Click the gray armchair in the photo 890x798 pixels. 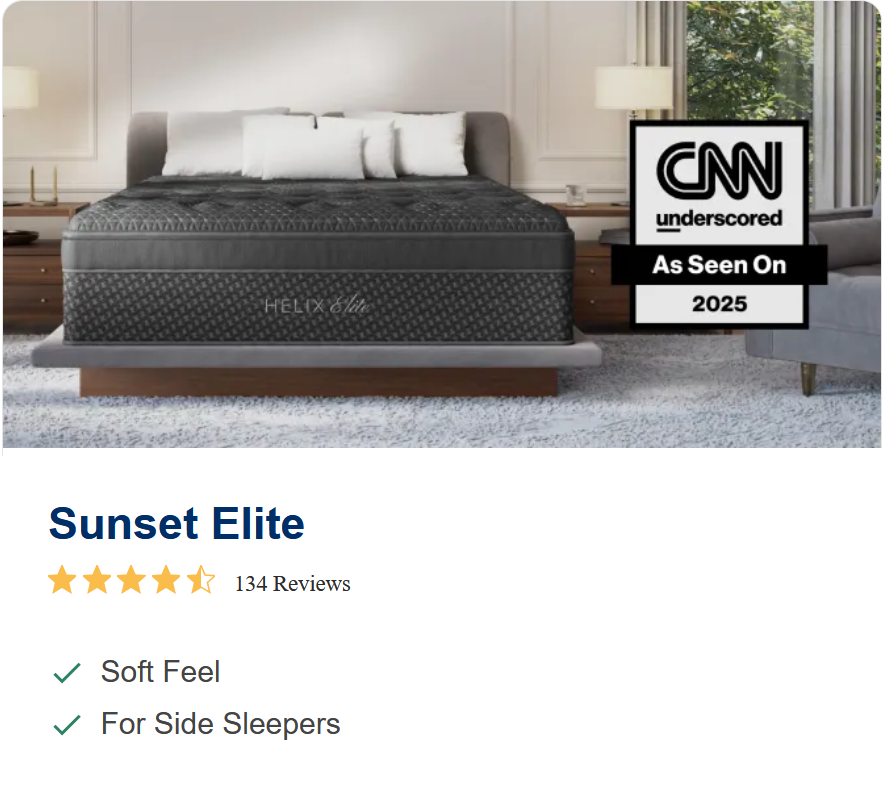[x=820, y=300]
